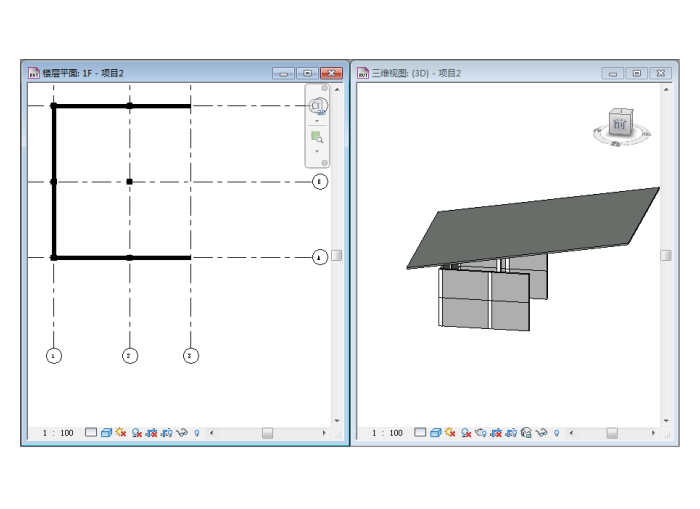Screen dimensions: 700x509
Task: Click the horizontal scrollbar thumb in the floor plan view
Action: 267,433
